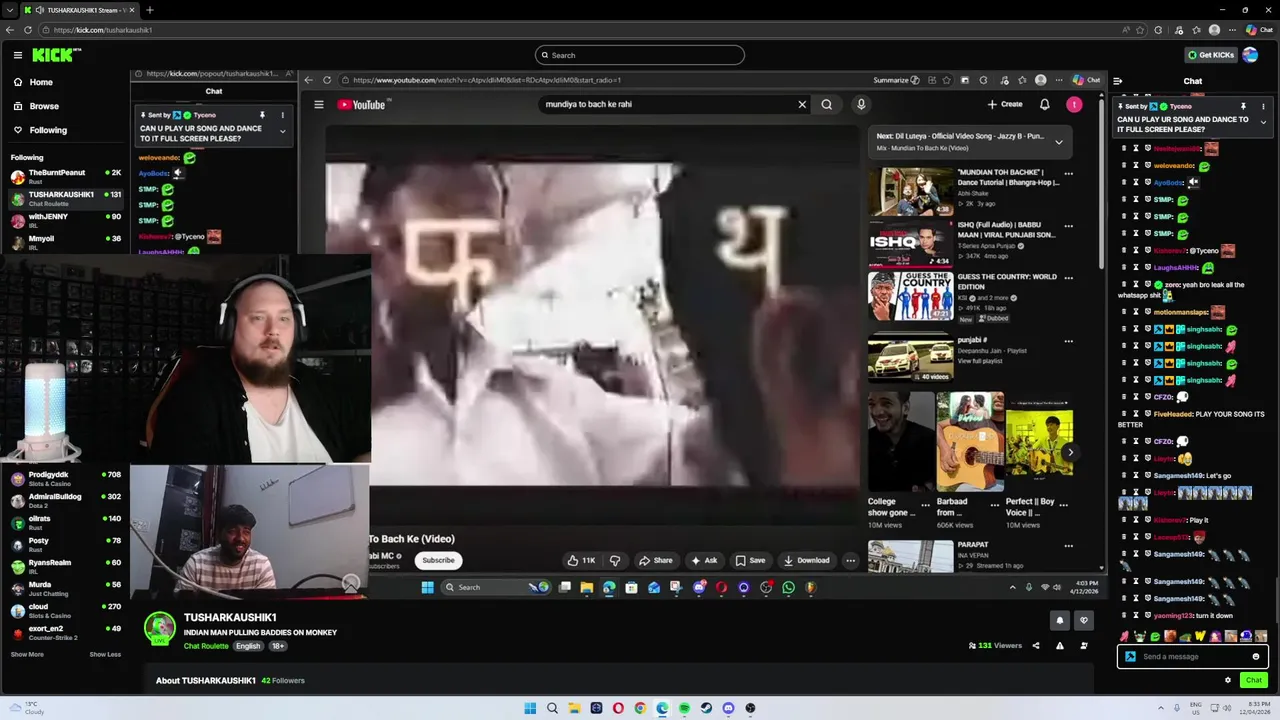Open MUNDIAN TOH BACHKE dance tutorial thumbnail
The image size is (1280, 720).
click(910, 191)
